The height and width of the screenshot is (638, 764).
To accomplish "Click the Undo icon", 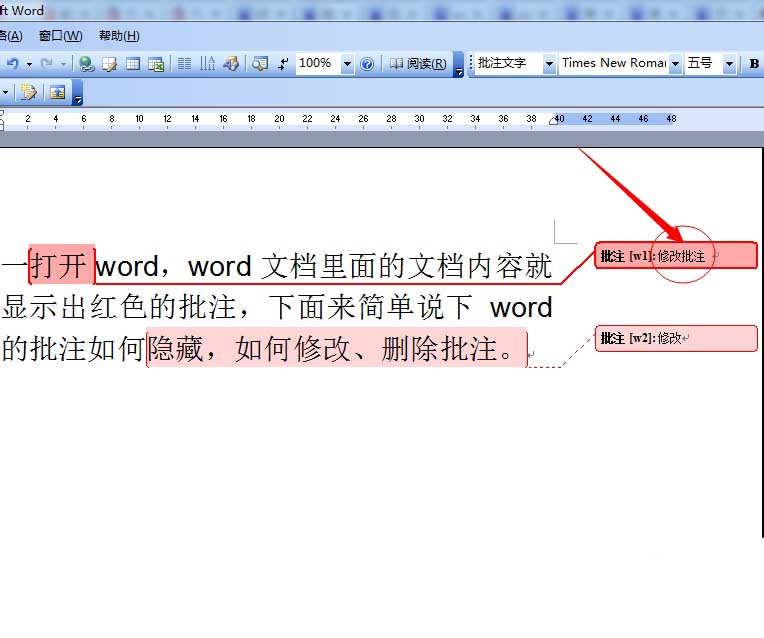I will 13,63.
